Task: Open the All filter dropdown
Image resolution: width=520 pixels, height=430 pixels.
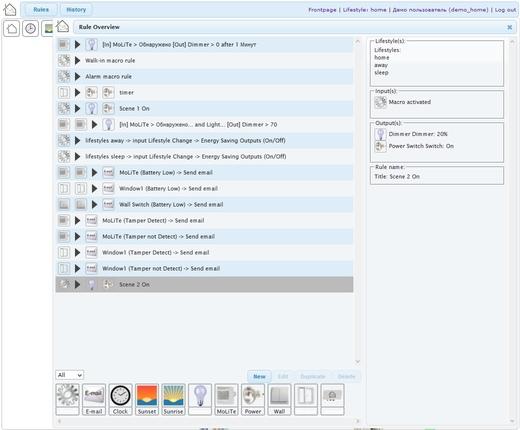Action: click(x=69, y=375)
